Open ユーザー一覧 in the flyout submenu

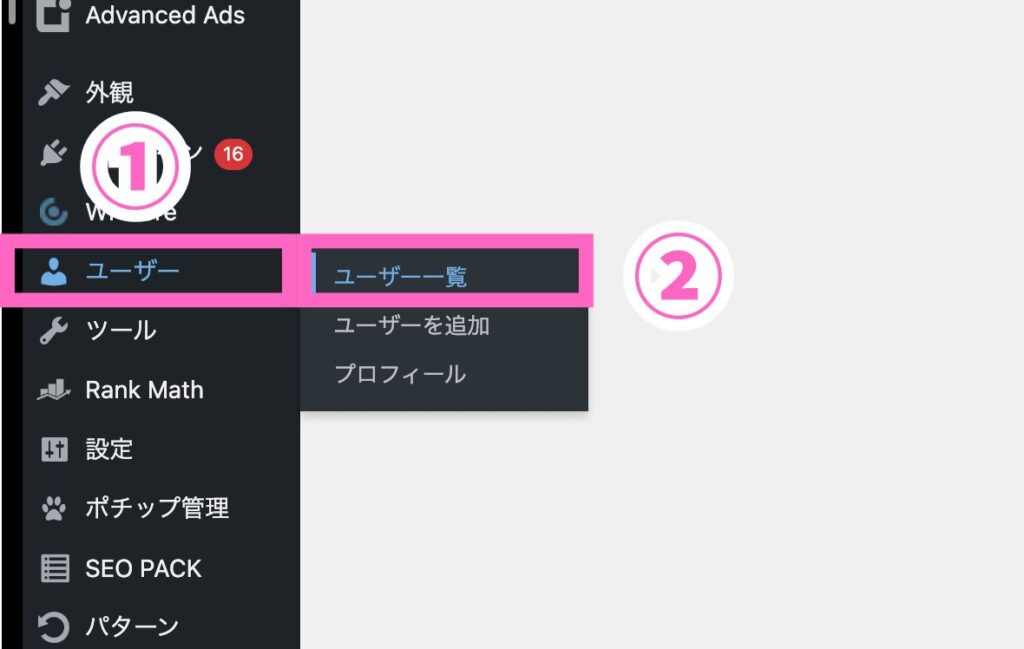(400, 277)
